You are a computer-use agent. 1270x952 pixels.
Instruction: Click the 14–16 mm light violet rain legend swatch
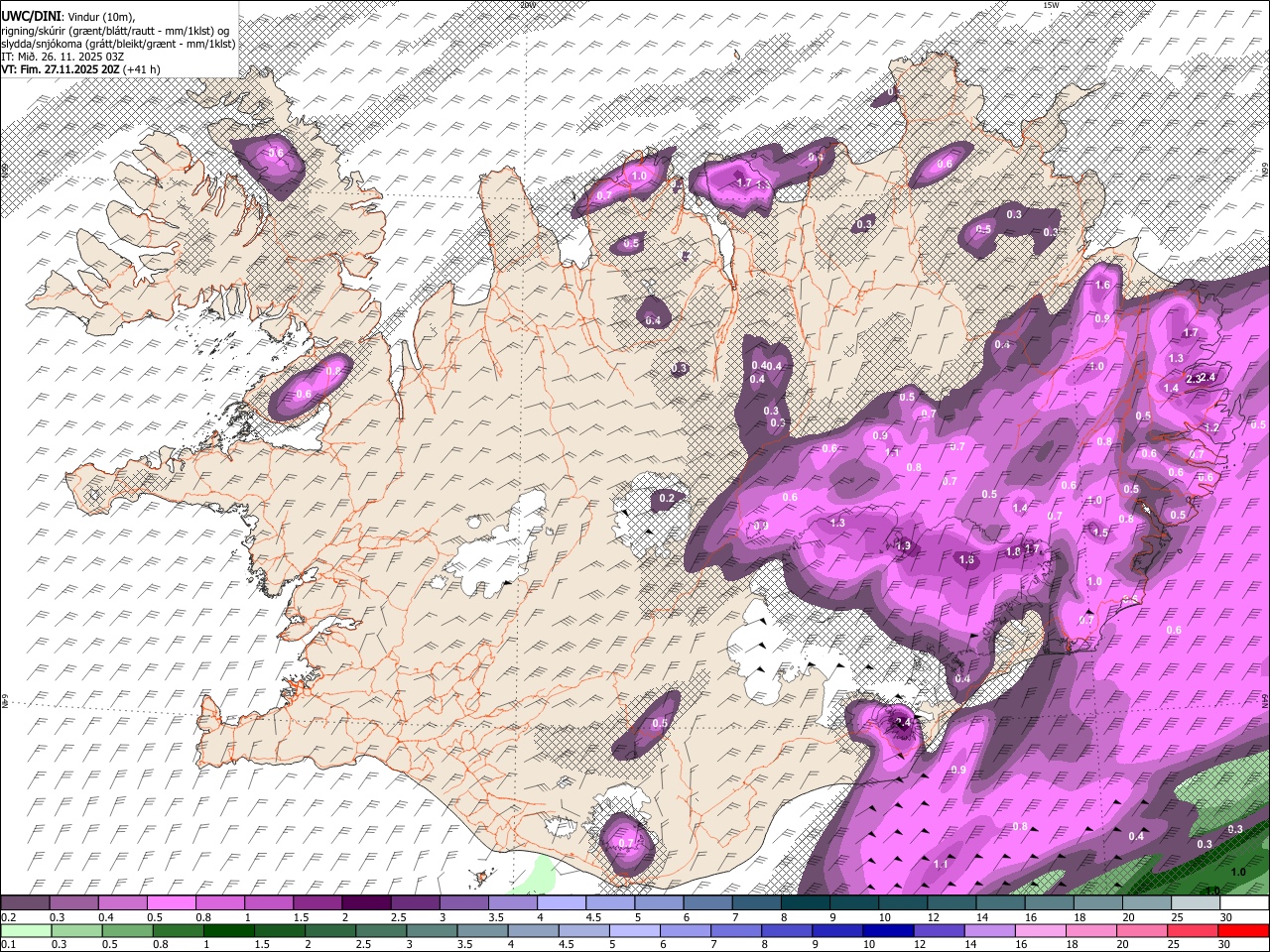(988, 930)
